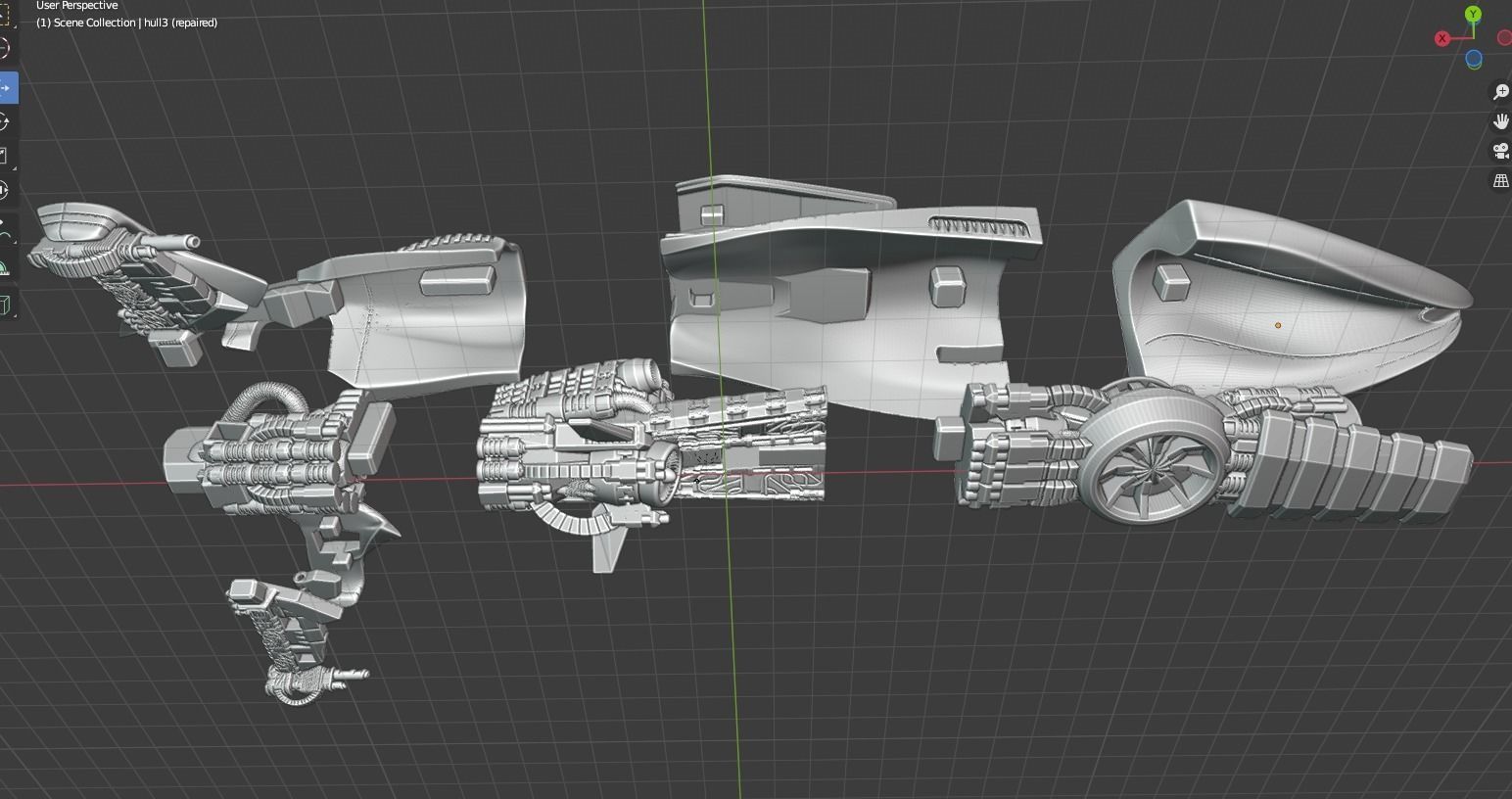The height and width of the screenshot is (799, 1512).
Task: Toggle the camera view button
Action: (1500, 151)
